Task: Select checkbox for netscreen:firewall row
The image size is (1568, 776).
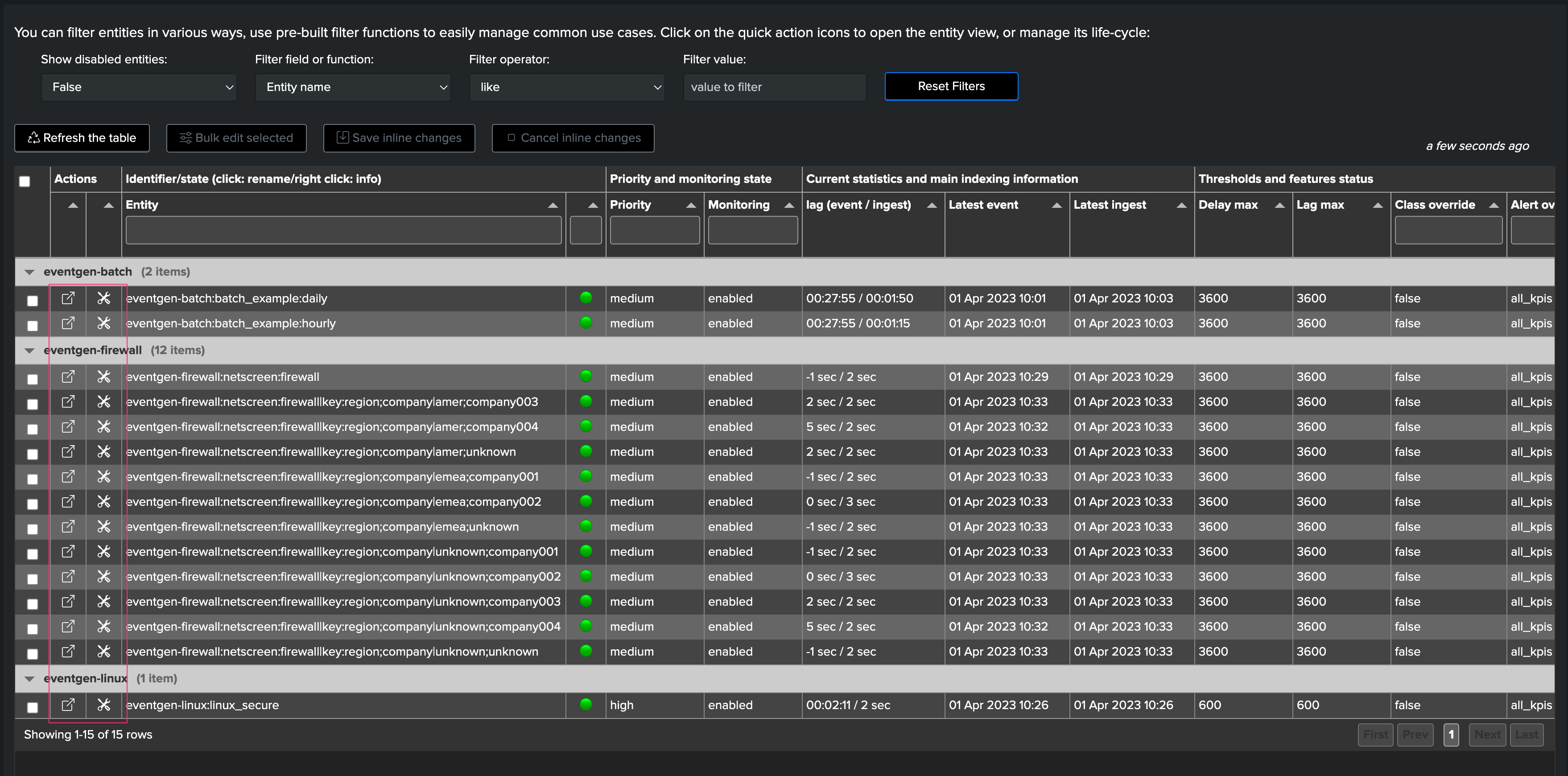Action: (x=33, y=379)
